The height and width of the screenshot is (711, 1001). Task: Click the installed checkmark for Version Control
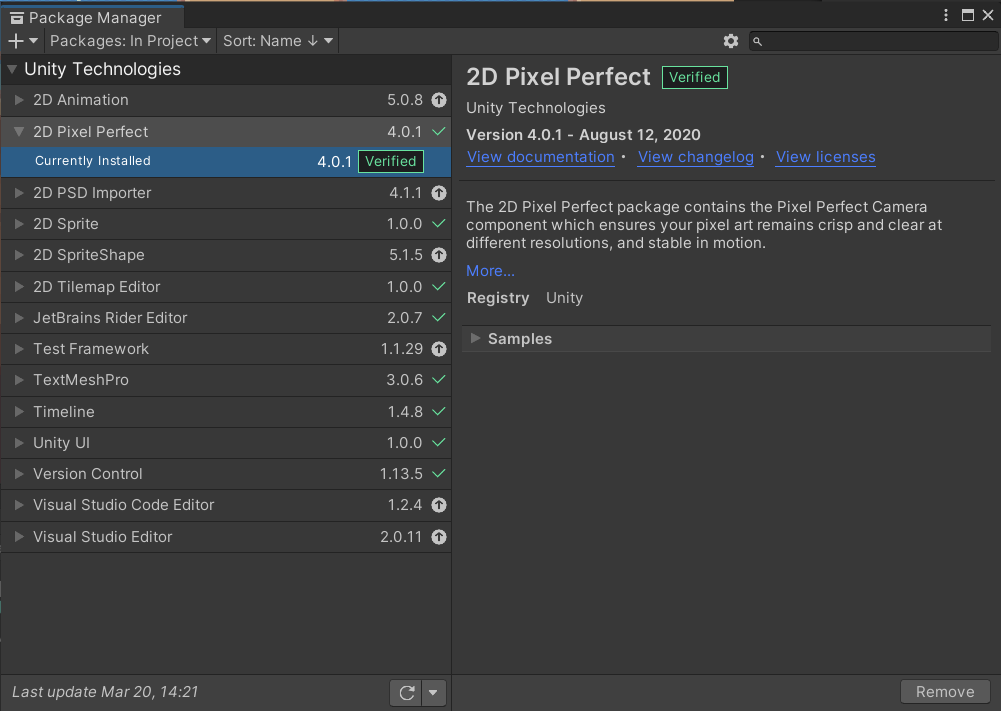[x=439, y=474]
